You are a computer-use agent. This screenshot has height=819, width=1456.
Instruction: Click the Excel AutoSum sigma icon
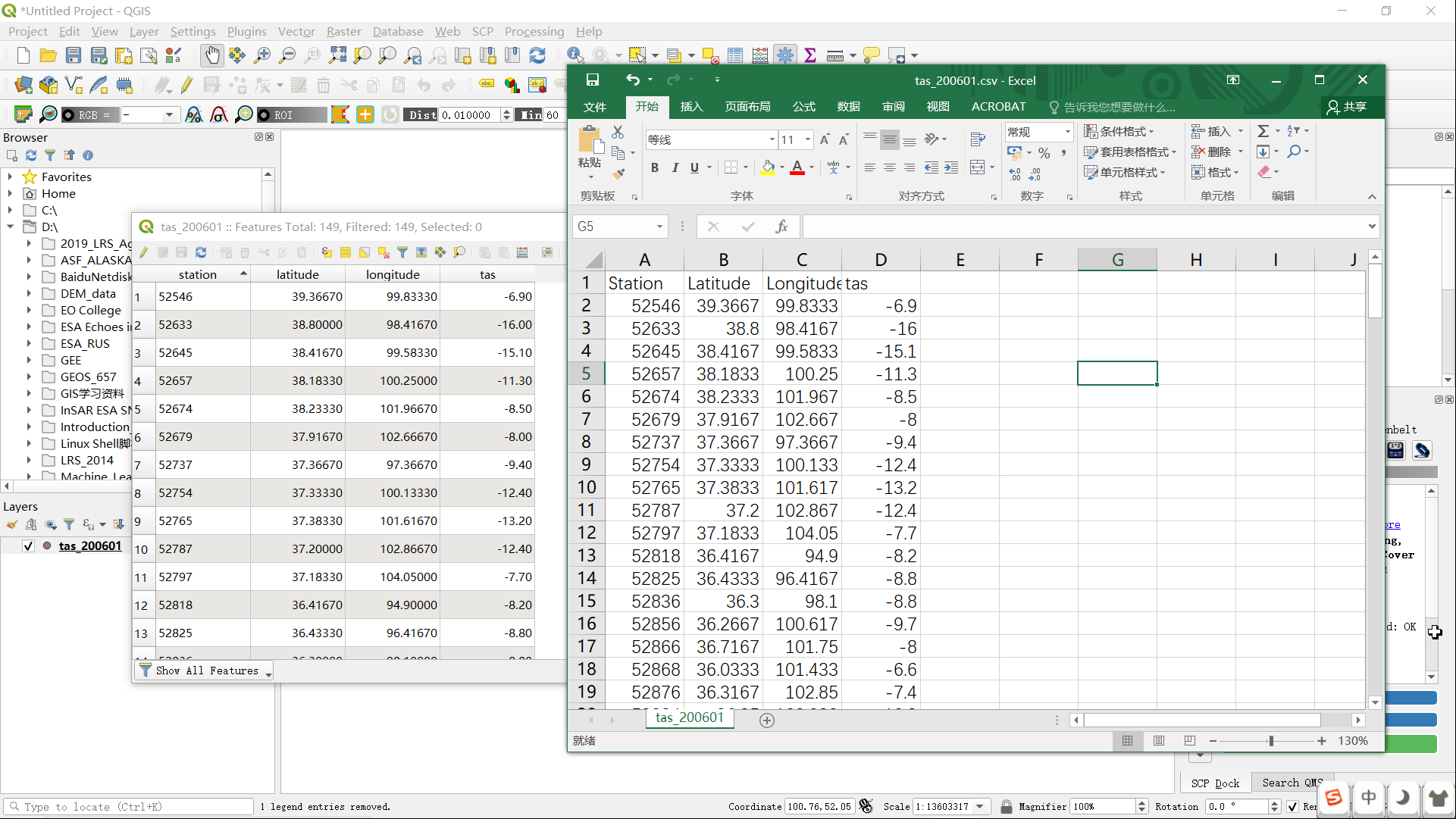pos(1263,131)
